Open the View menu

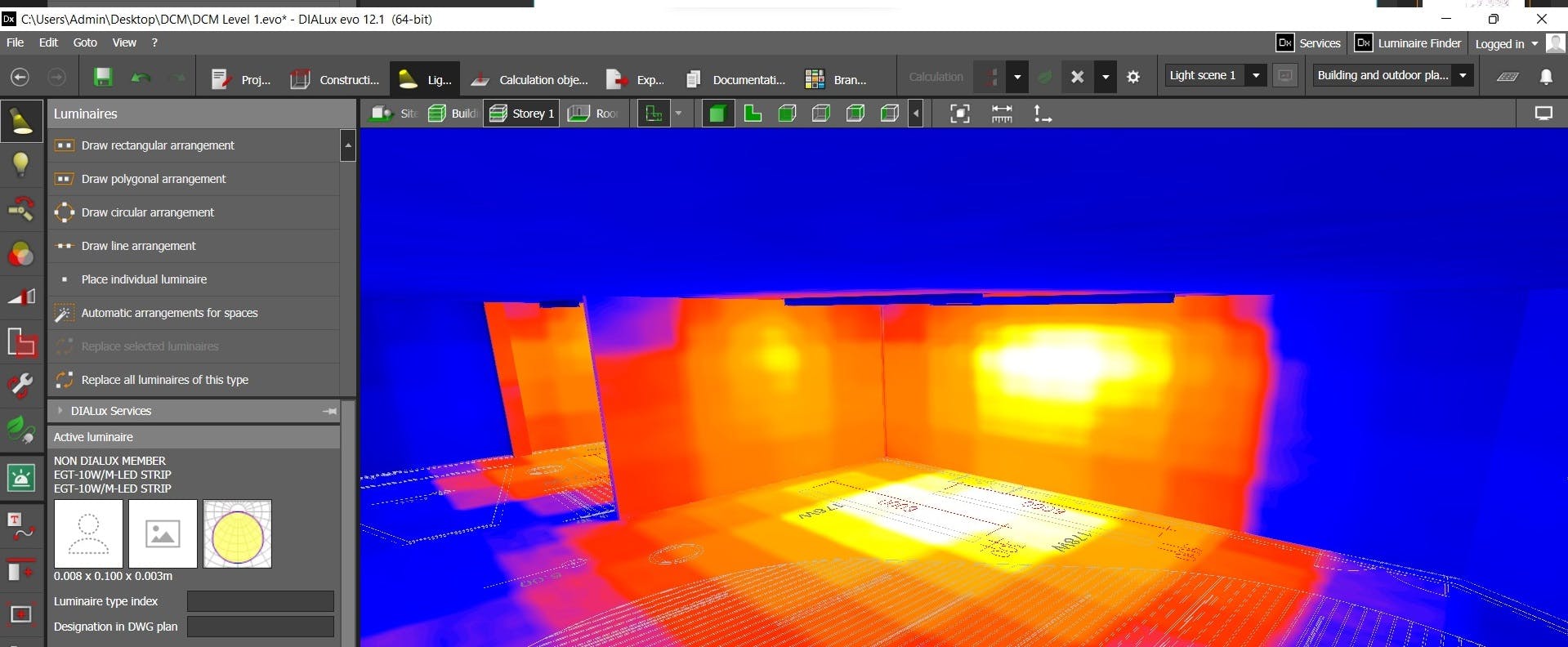point(124,42)
